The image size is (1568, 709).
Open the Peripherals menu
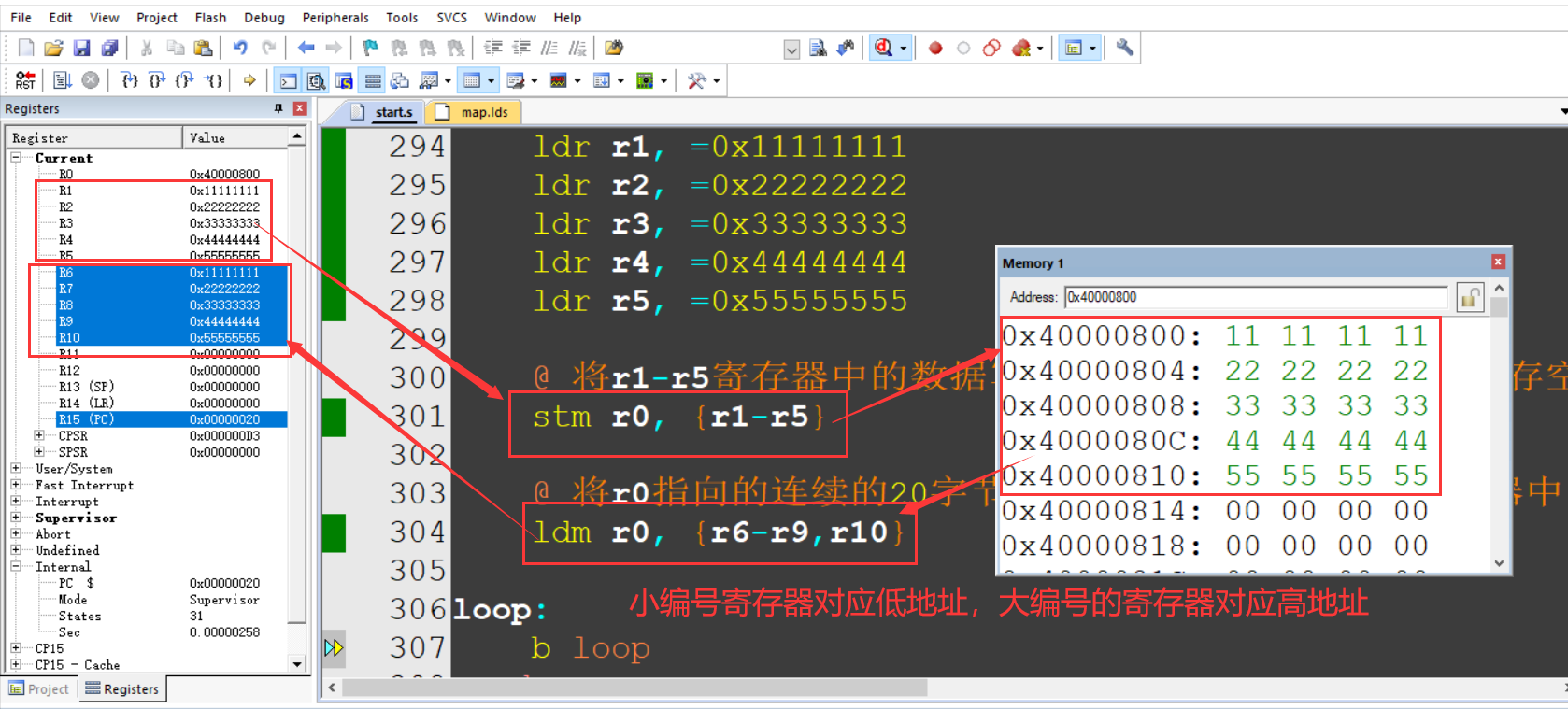tap(335, 17)
